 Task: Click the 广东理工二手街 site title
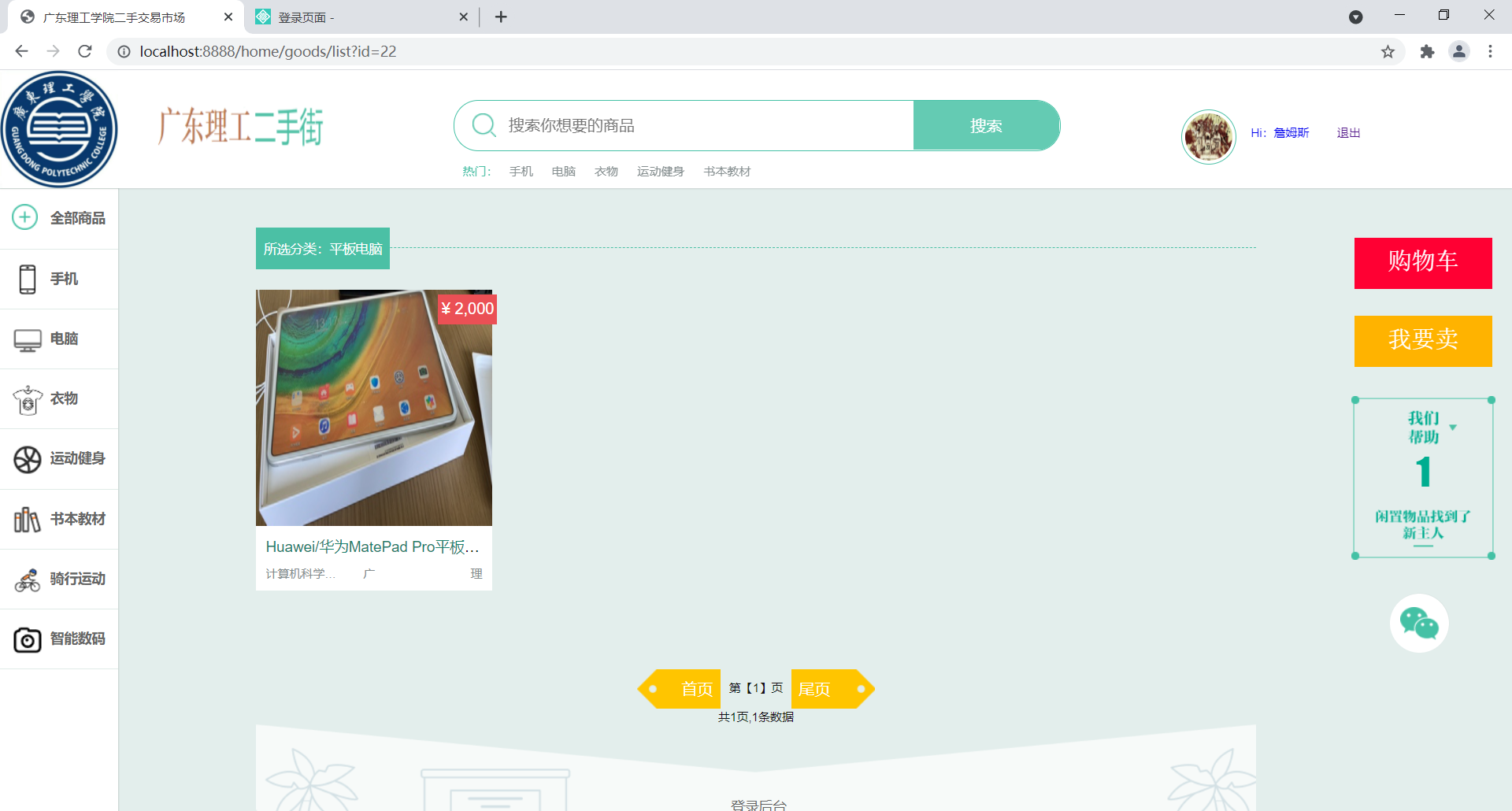pyautogui.click(x=241, y=127)
